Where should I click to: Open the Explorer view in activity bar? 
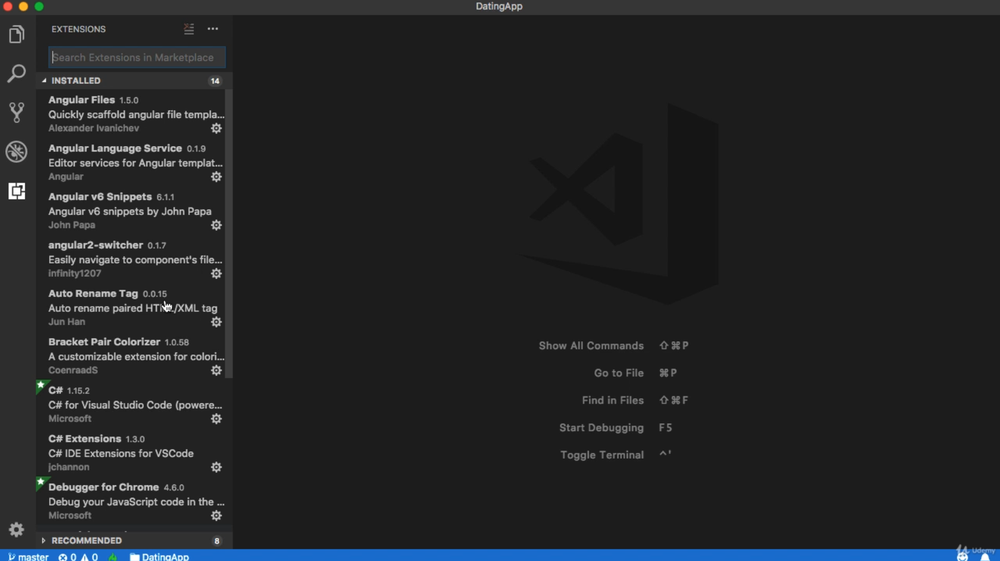click(x=17, y=34)
